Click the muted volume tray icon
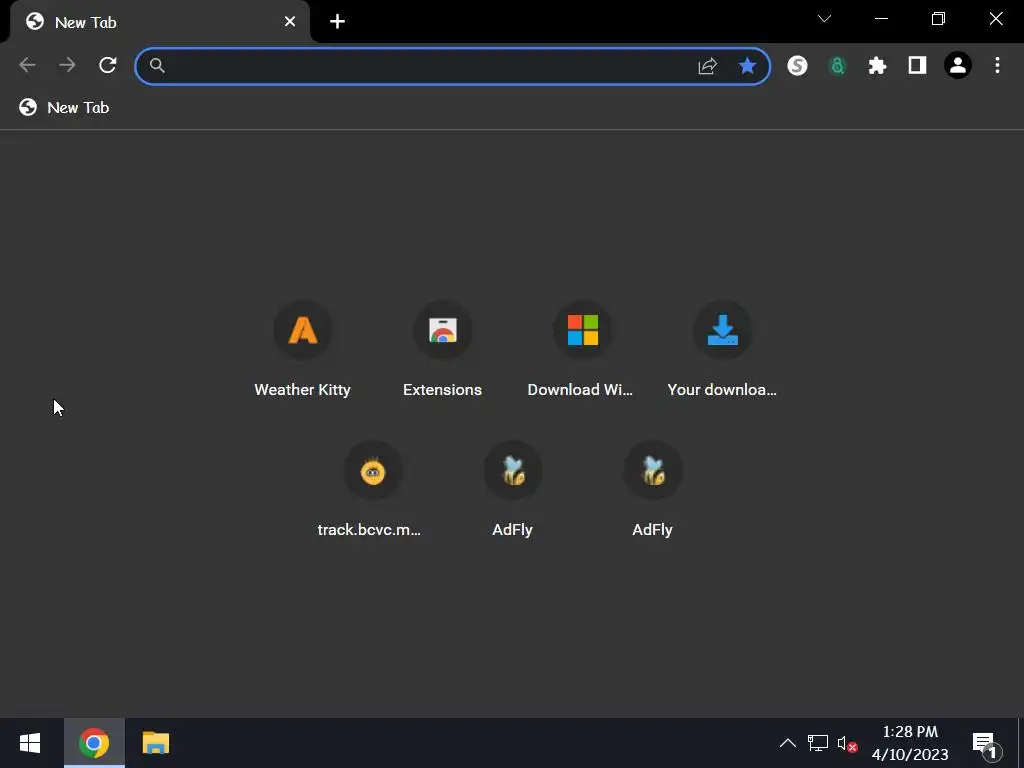1024x768 pixels. [x=847, y=744]
